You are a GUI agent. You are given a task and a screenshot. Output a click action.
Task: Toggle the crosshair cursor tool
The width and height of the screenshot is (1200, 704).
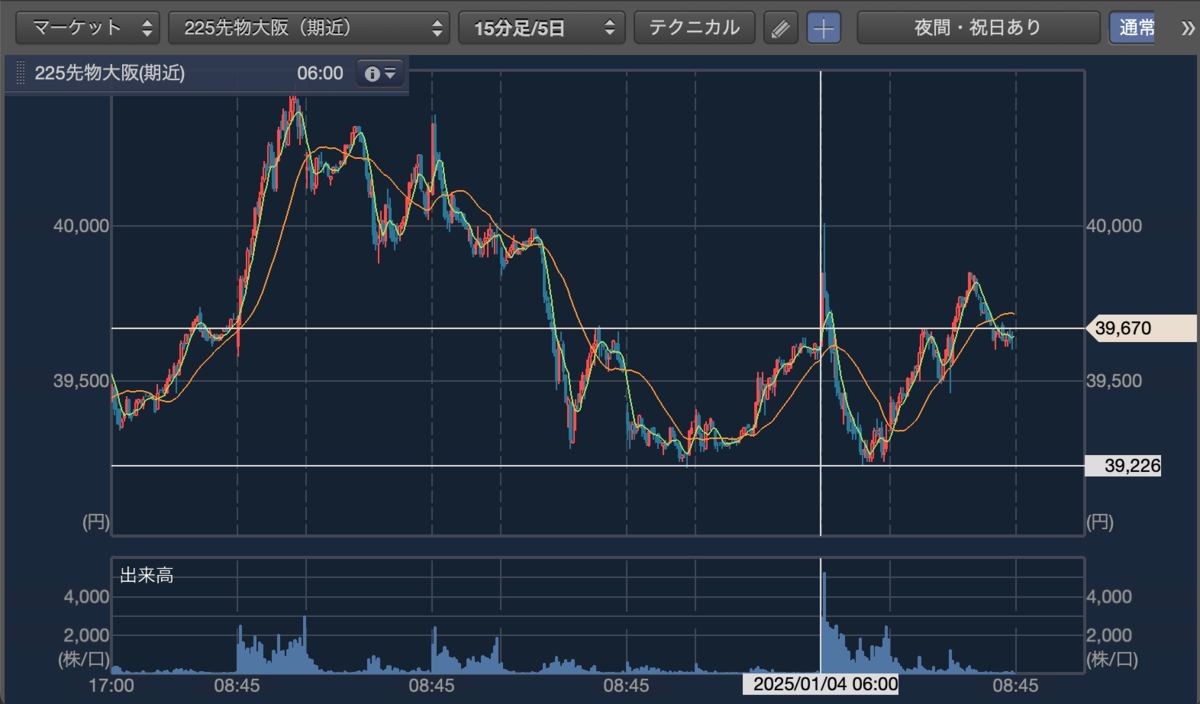tap(824, 28)
